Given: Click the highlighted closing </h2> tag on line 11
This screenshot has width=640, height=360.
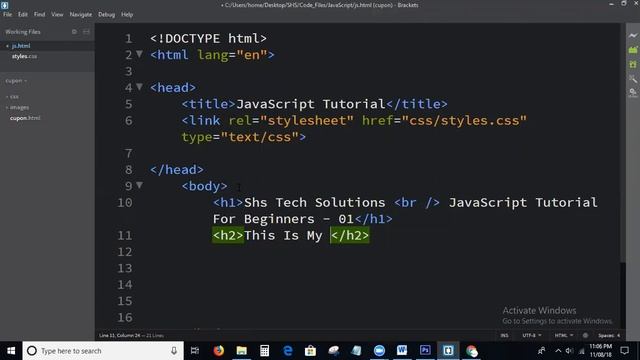Looking at the screenshot, I should [x=350, y=236].
